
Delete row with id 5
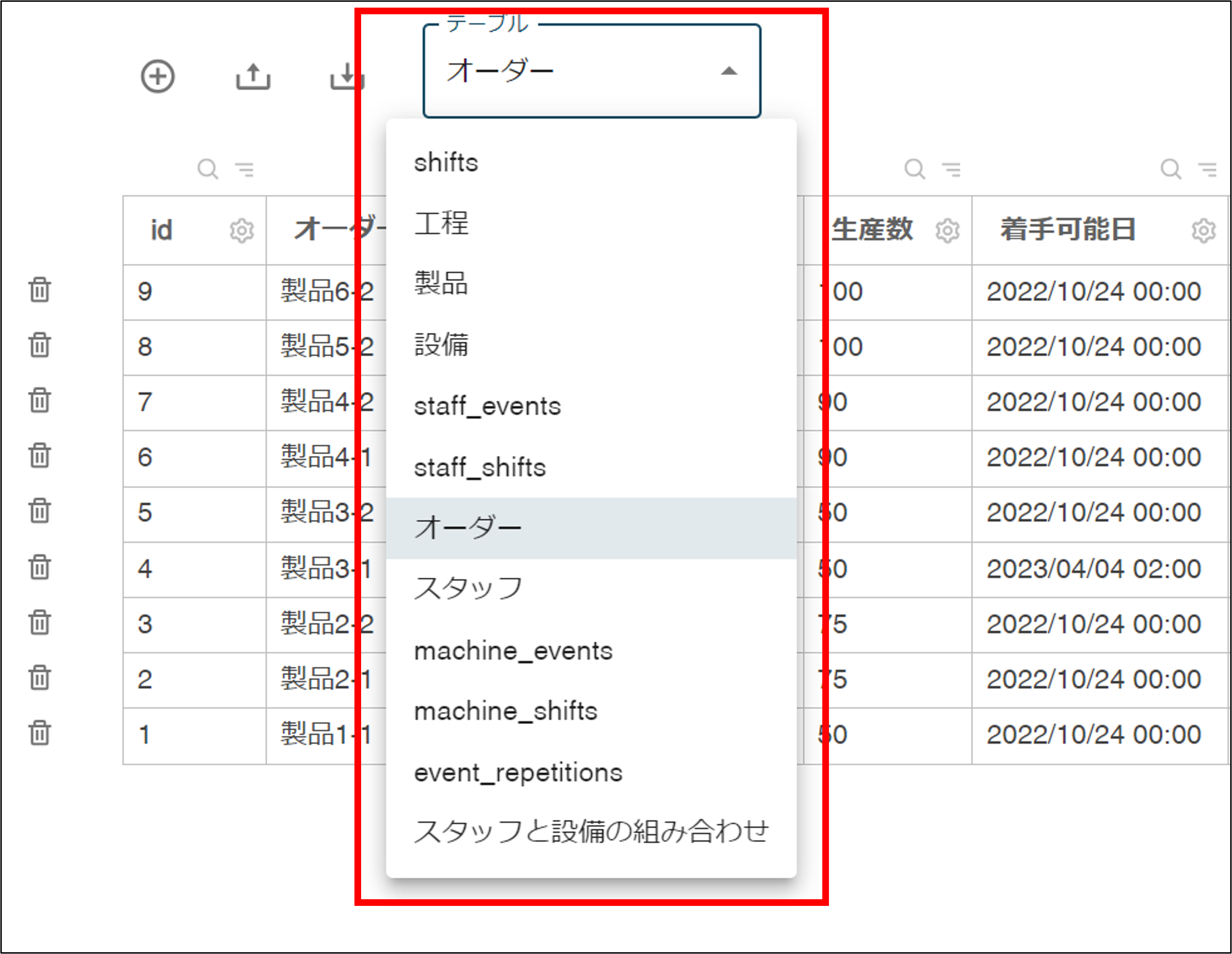pos(40,511)
